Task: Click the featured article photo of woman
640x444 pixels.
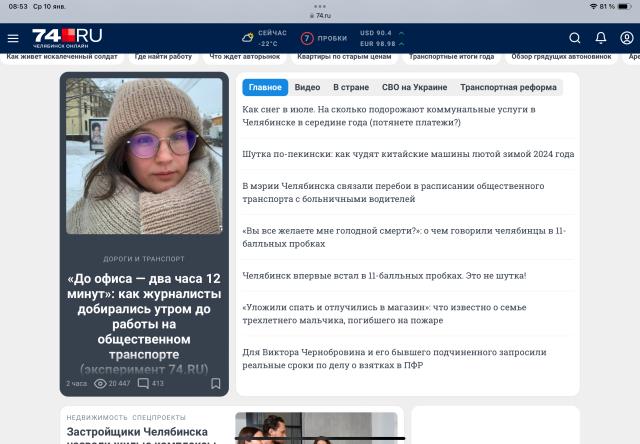Action: pos(144,156)
